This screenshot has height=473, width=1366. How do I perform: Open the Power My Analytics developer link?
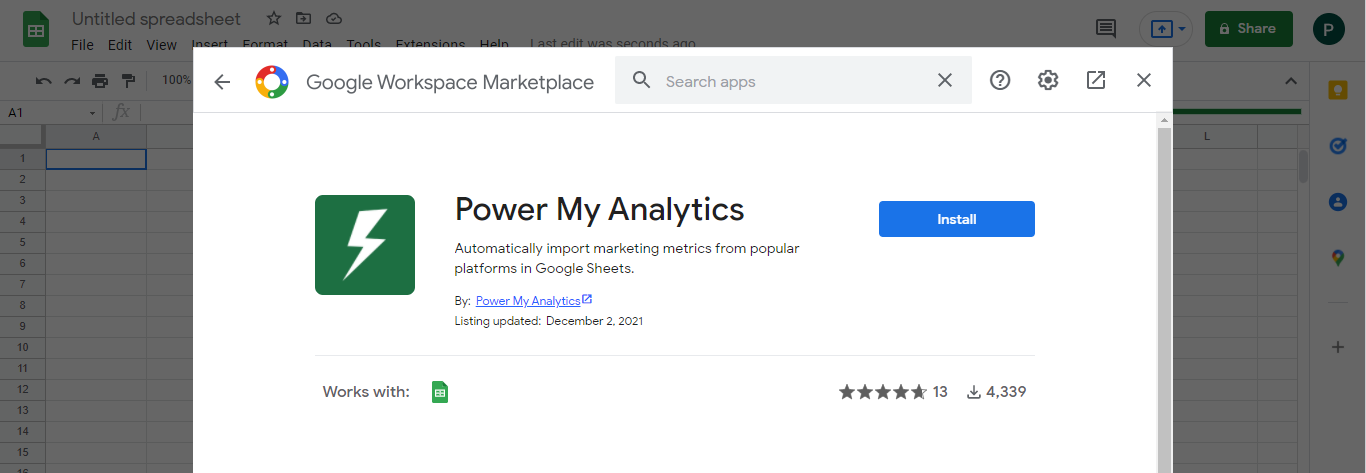528,301
